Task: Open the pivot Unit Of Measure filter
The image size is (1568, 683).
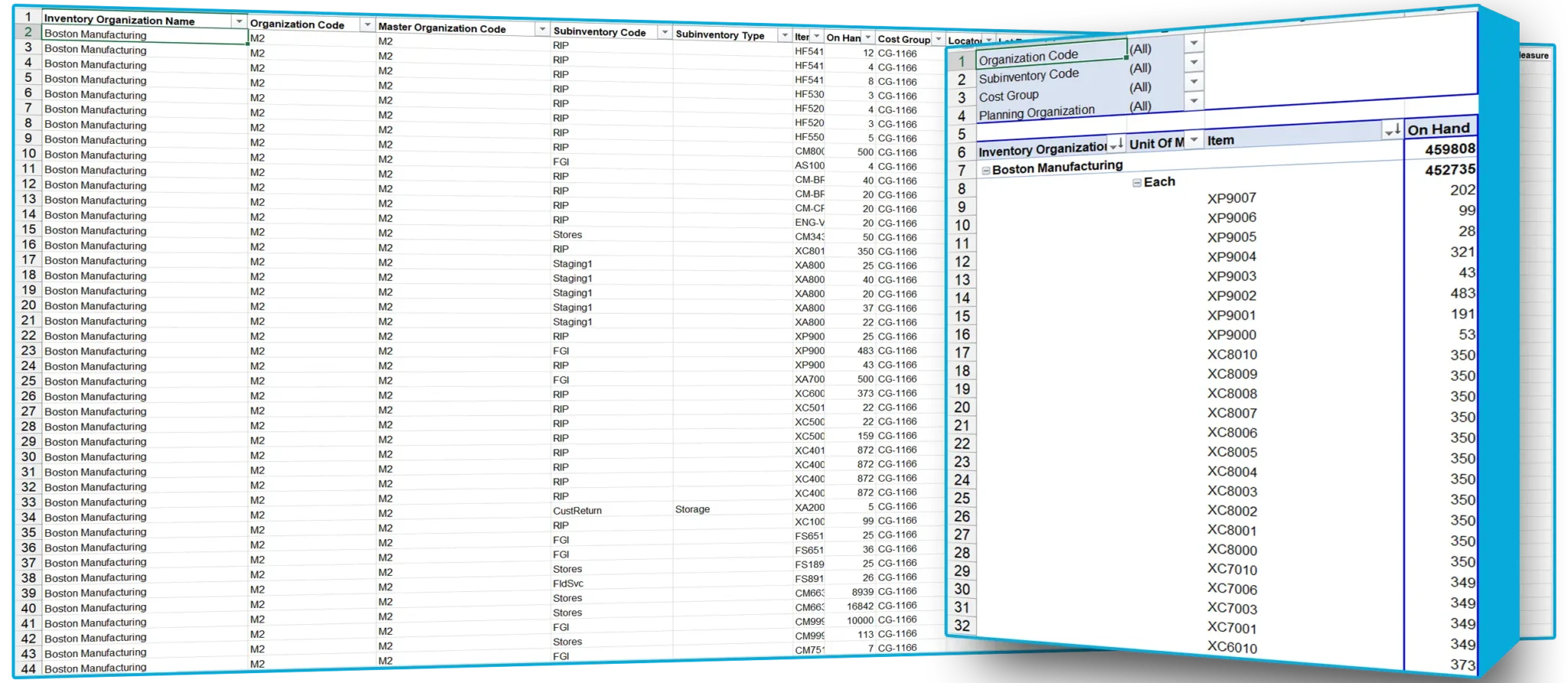Action: (x=1194, y=140)
